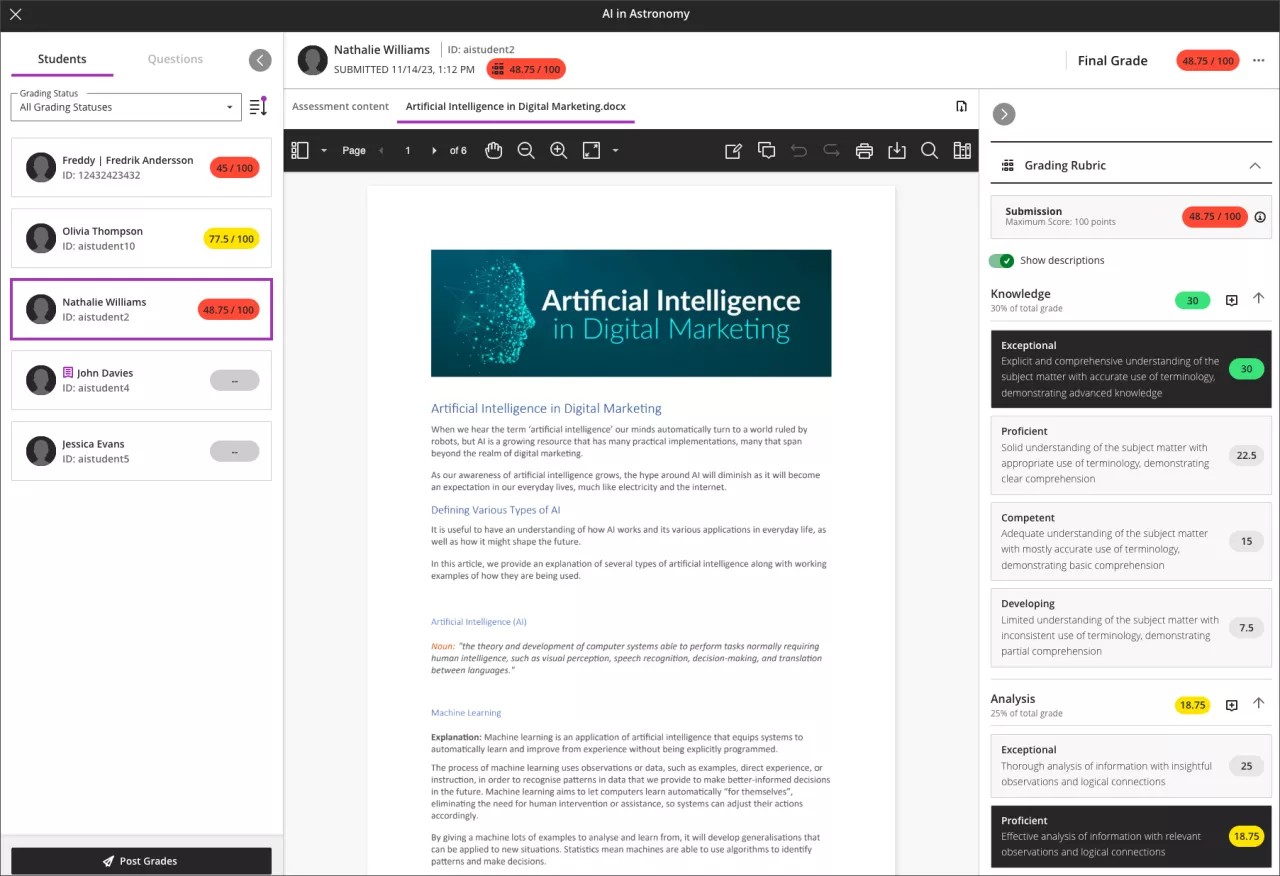The width and height of the screenshot is (1280, 876).
Task: Switch to the Questions tab
Action: (x=174, y=59)
